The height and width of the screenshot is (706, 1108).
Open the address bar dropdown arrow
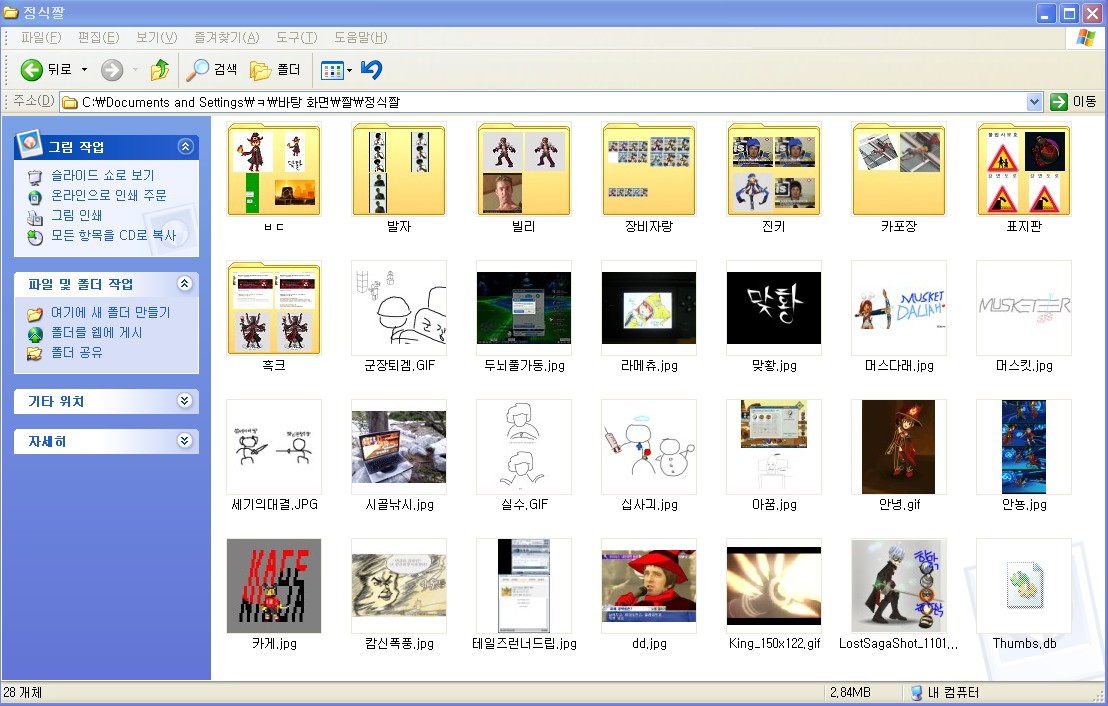[x=1034, y=102]
